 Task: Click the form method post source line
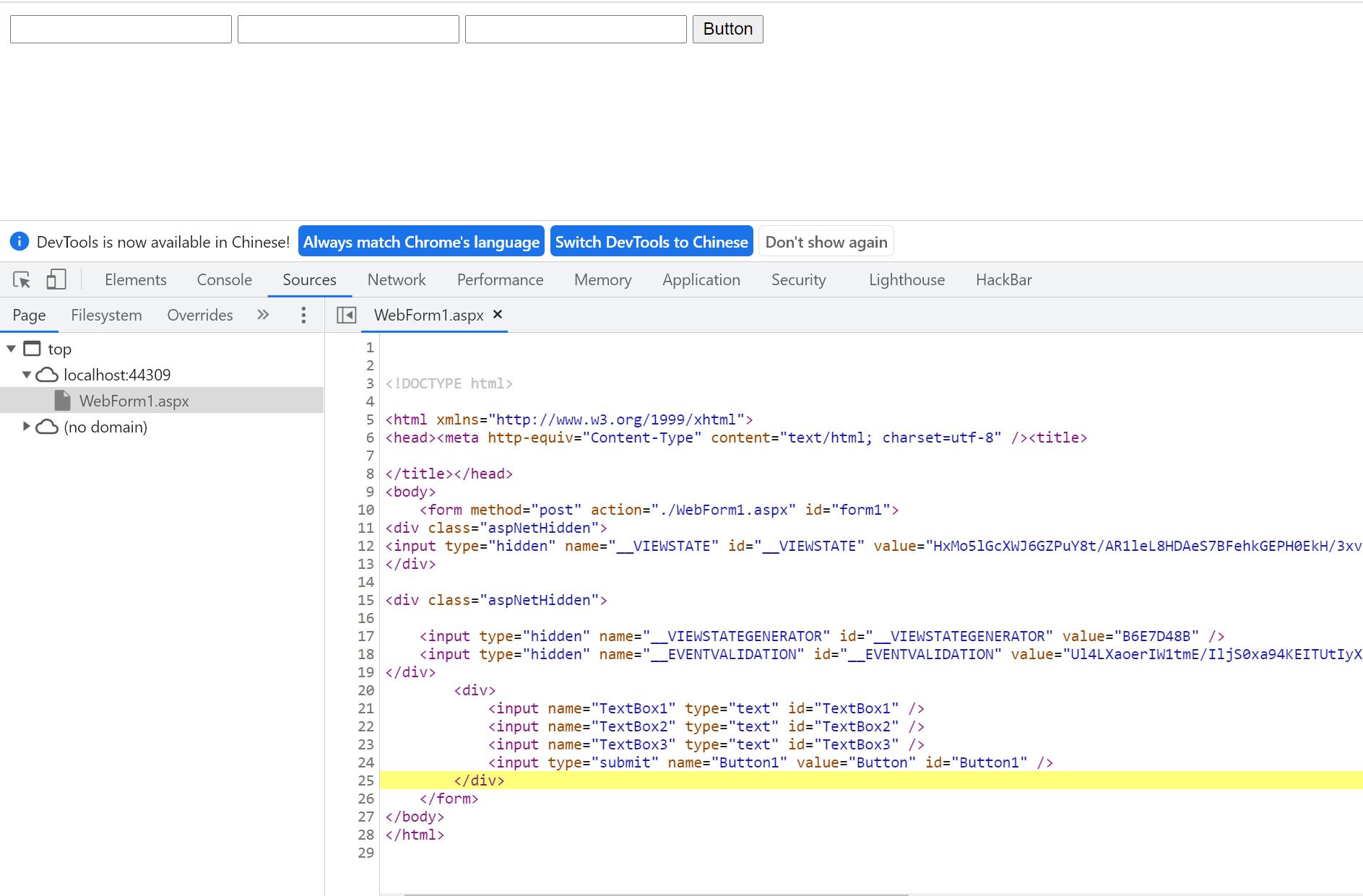(659, 510)
